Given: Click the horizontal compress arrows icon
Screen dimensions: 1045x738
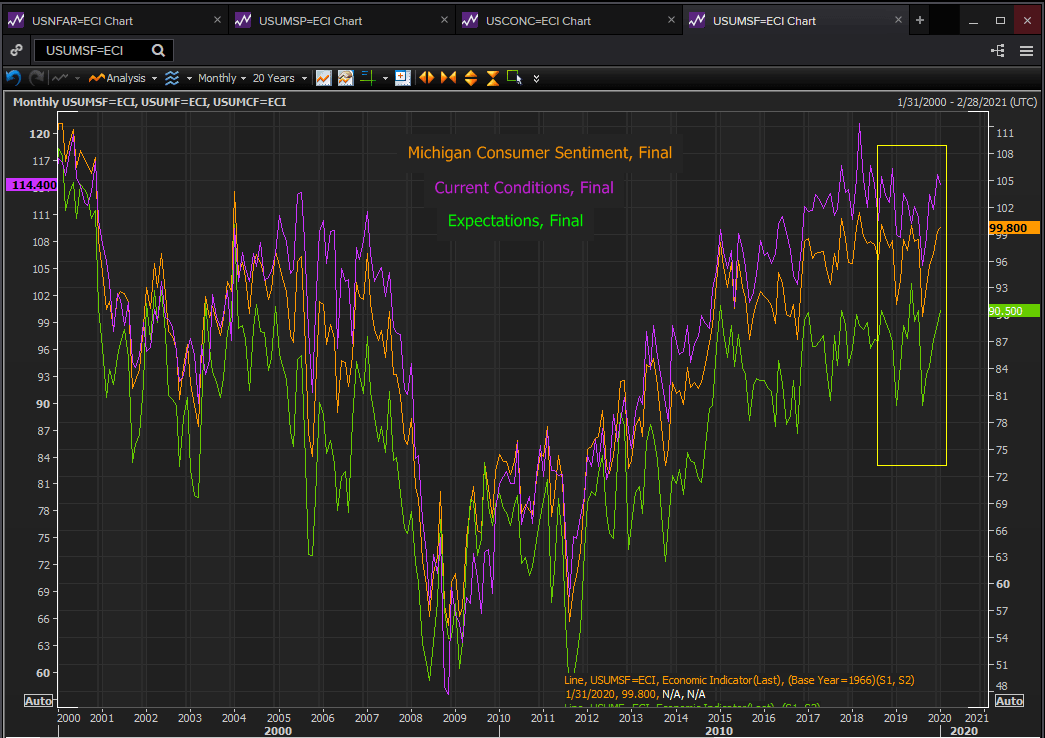Looking at the screenshot, I should (x=448, y=78).
